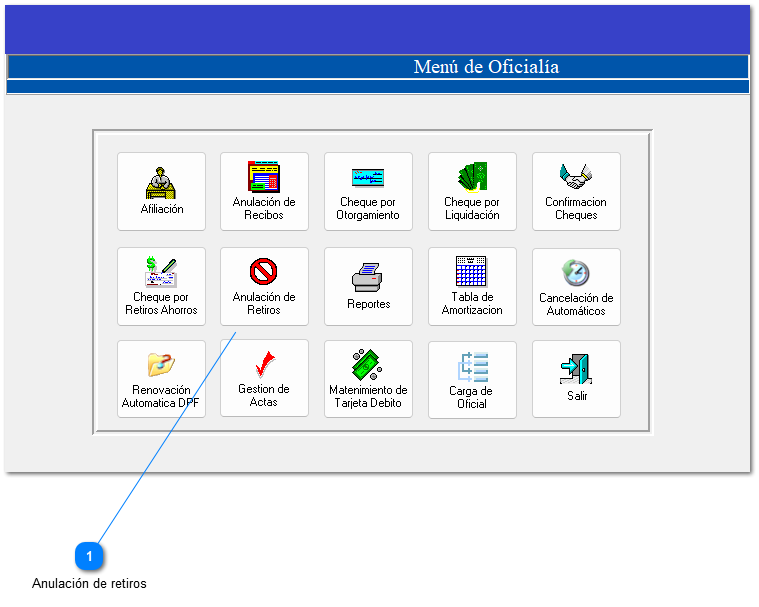Click the blue strip below the menu title

(377, 87)
